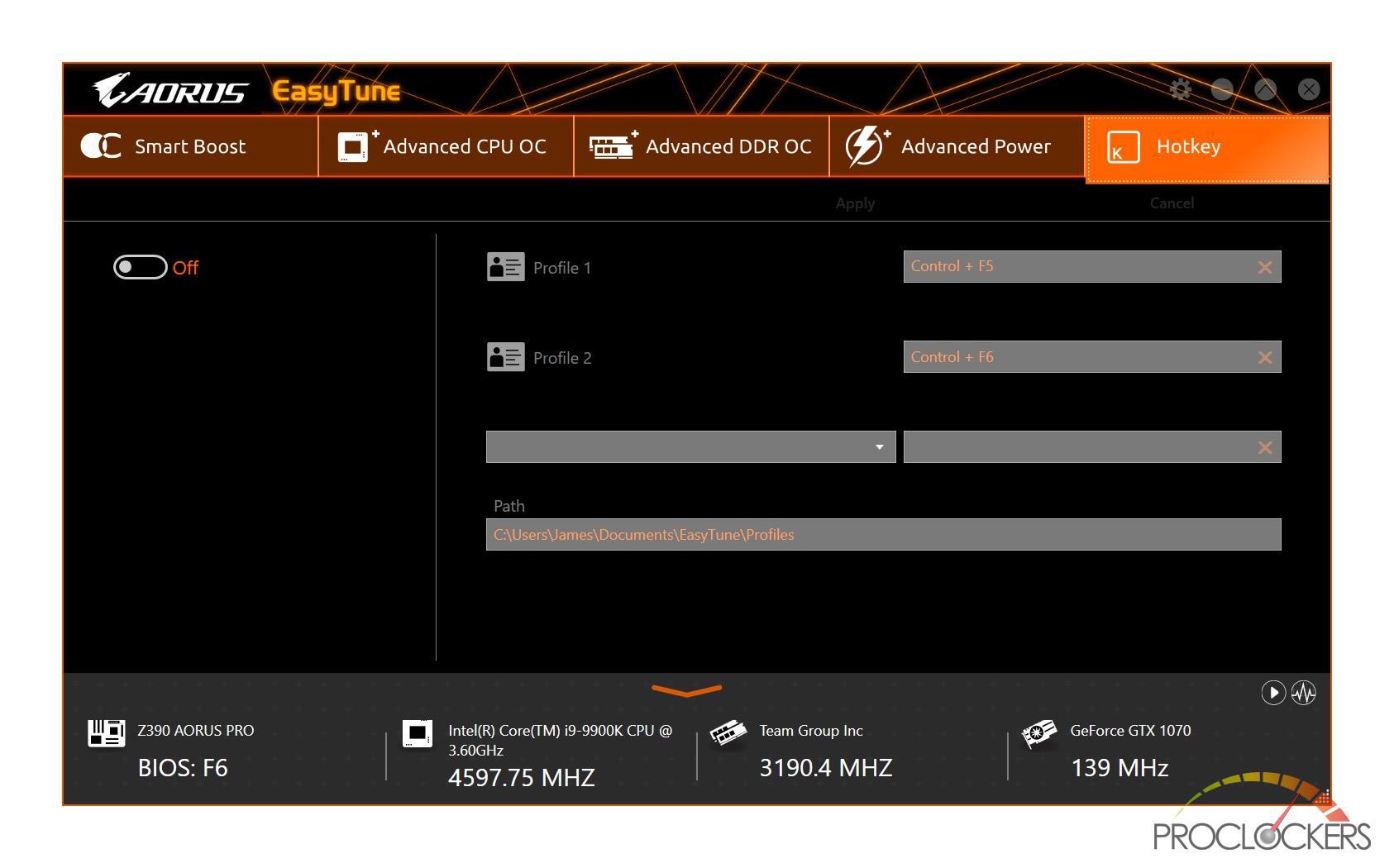Click the Apply button
This screenshot has width=1394, height=868.
coord(855,203)
